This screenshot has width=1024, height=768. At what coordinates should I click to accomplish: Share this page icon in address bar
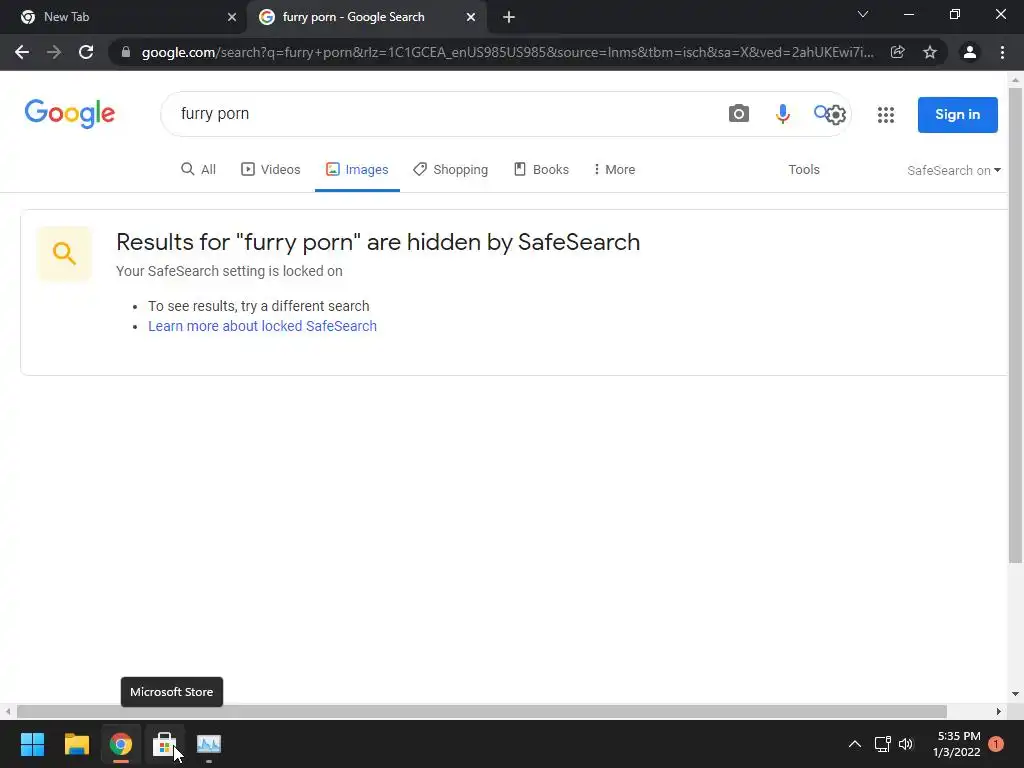coord(898,52)
